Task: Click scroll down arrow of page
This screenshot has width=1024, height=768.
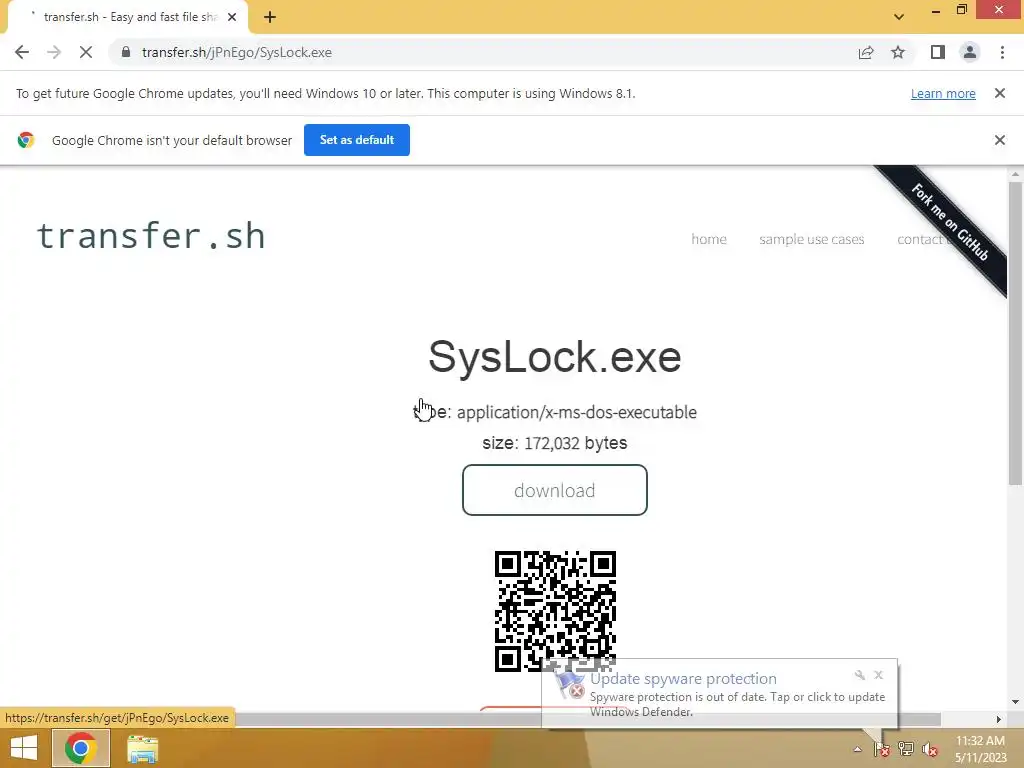Action: (x=1015, y=702)
